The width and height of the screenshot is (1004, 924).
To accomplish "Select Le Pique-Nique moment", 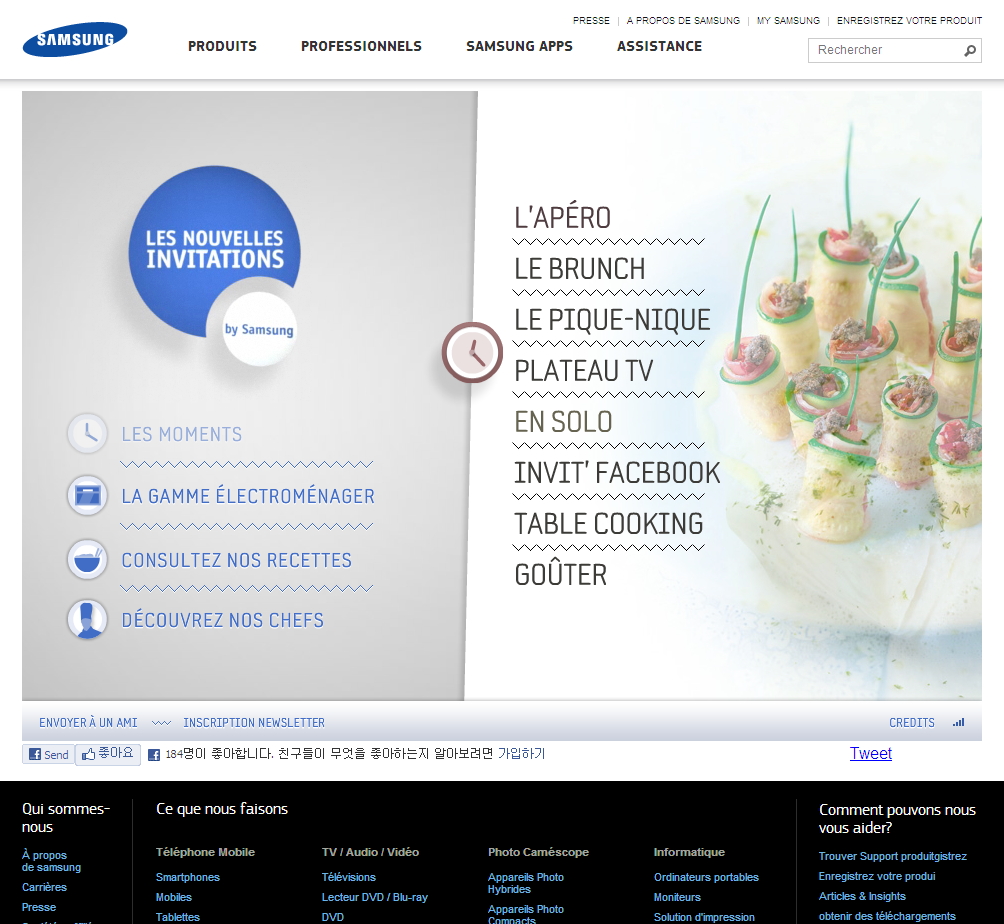I will (612, 320).
